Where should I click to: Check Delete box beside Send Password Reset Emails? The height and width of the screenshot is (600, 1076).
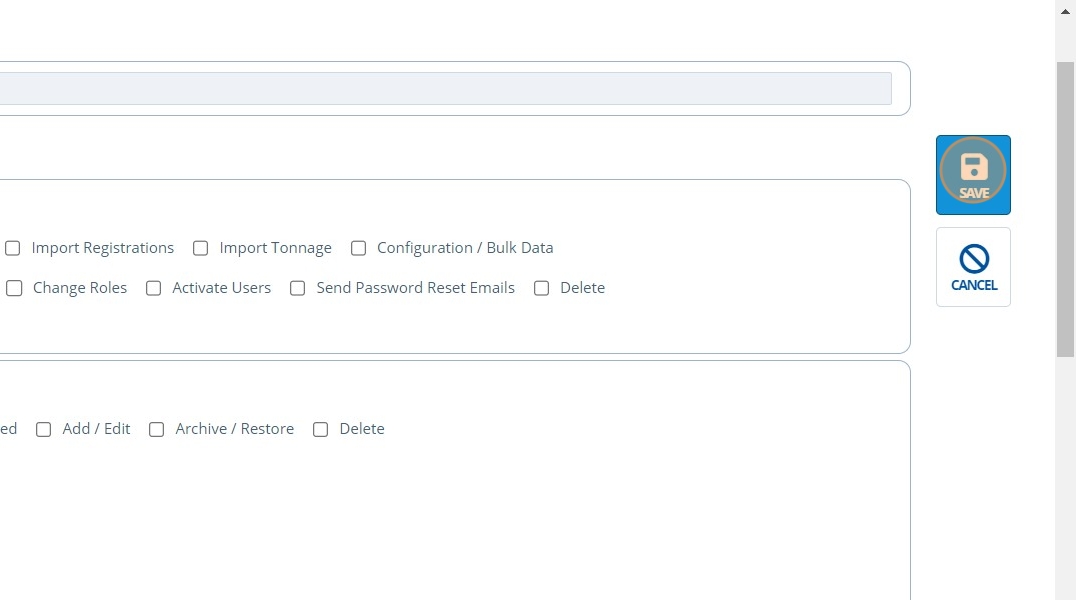point(542,288)
